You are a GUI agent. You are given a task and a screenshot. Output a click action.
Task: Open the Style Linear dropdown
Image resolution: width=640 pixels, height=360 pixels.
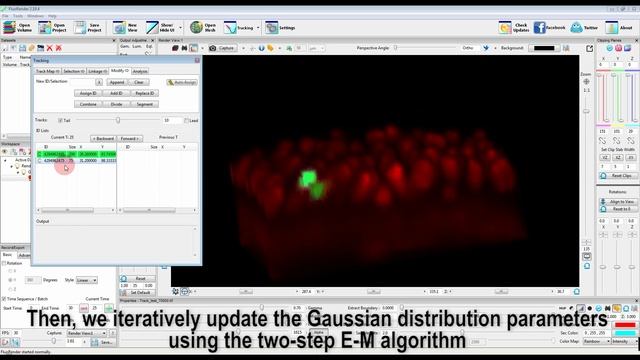coord(87,280)
